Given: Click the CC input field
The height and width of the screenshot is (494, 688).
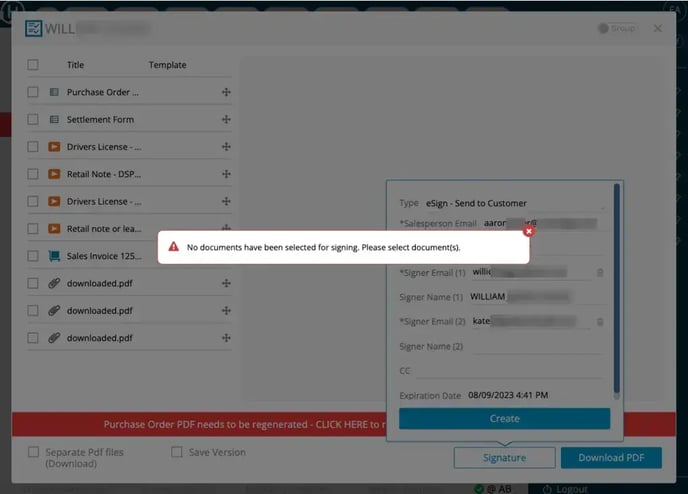Looking at the screenshot, I should pos(510,371).
